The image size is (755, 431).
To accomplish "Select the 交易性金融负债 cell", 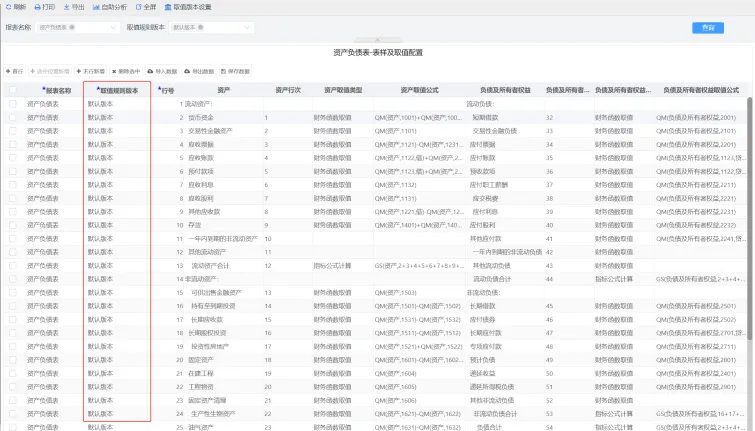I will (x=495, y=131).
